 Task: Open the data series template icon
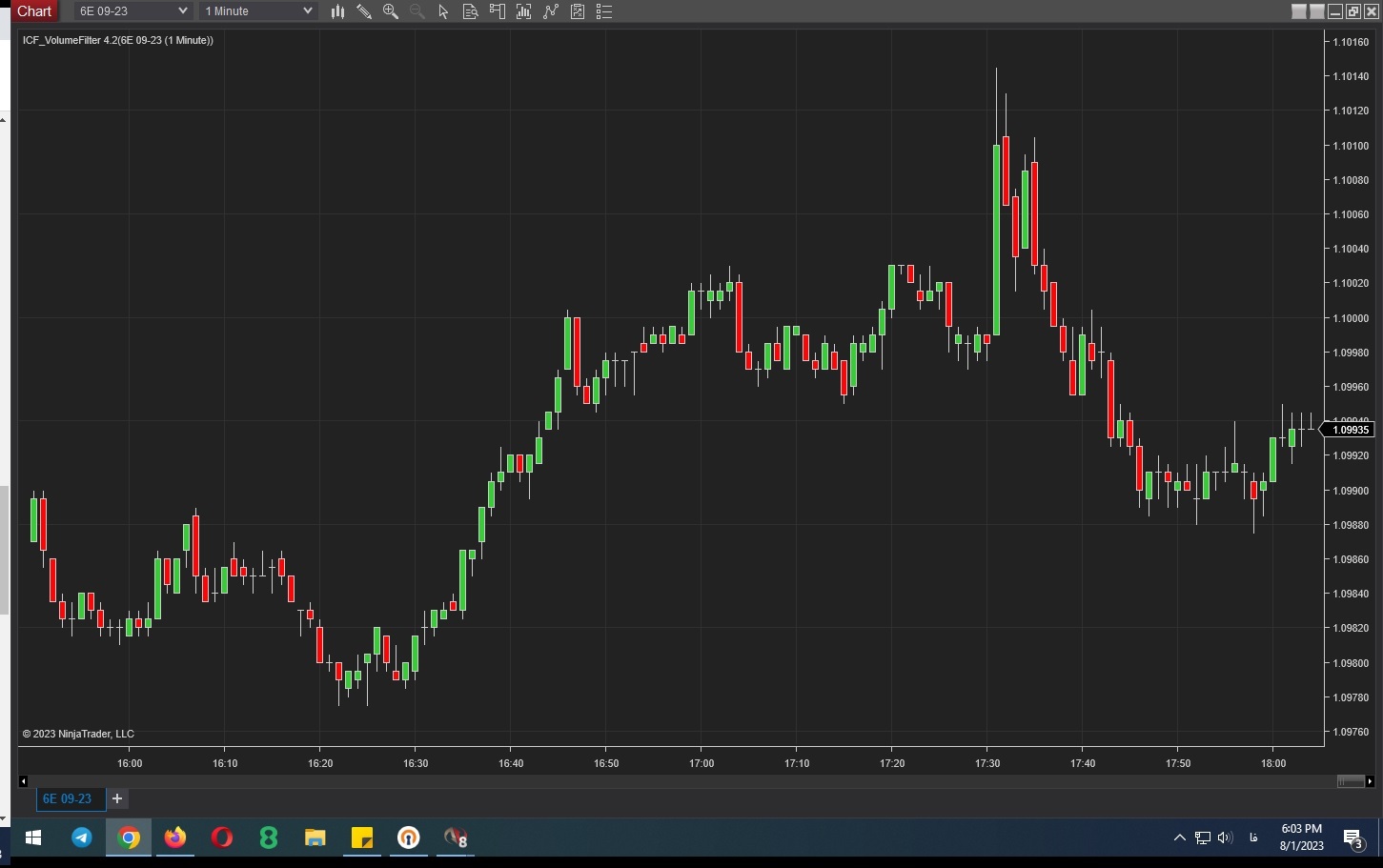tap(578, 11)
